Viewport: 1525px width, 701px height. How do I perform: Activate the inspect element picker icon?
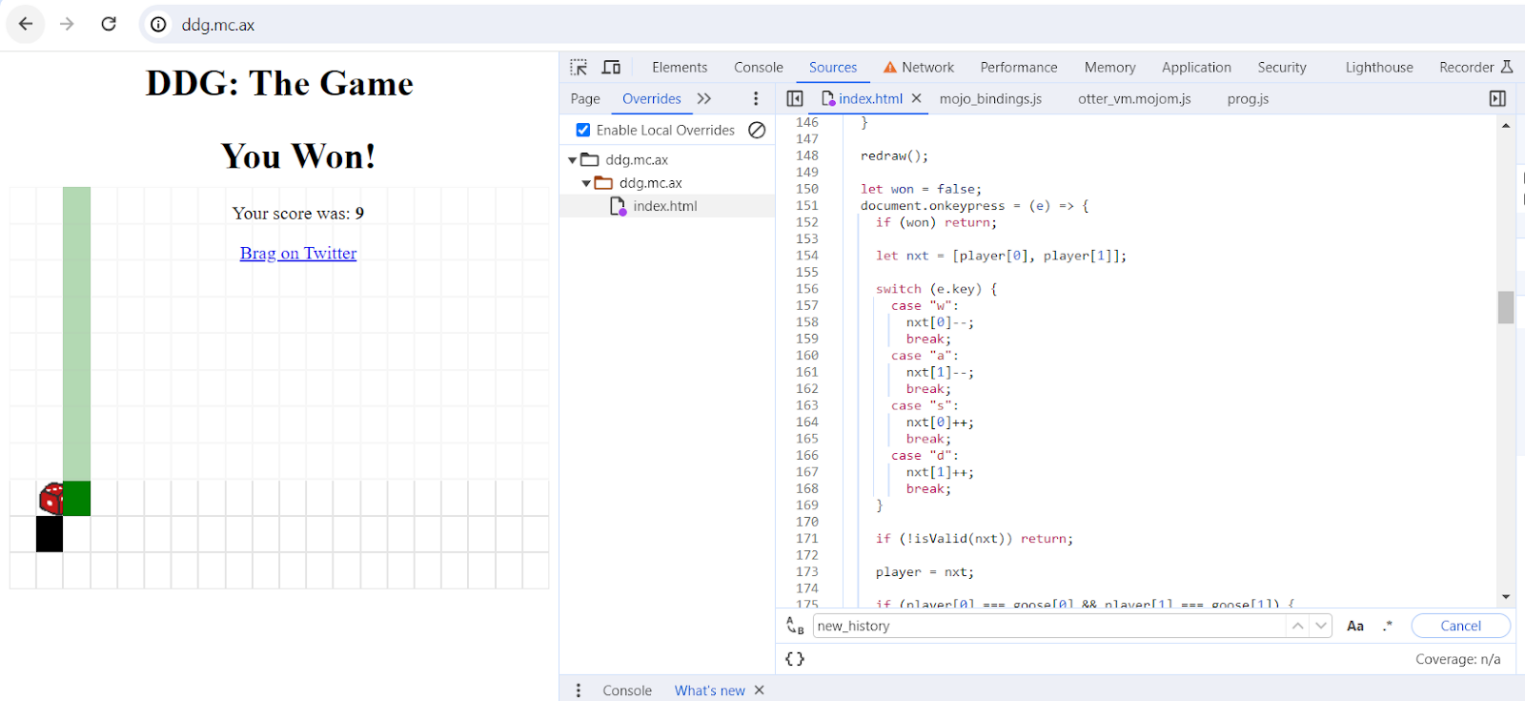(578, 67)
